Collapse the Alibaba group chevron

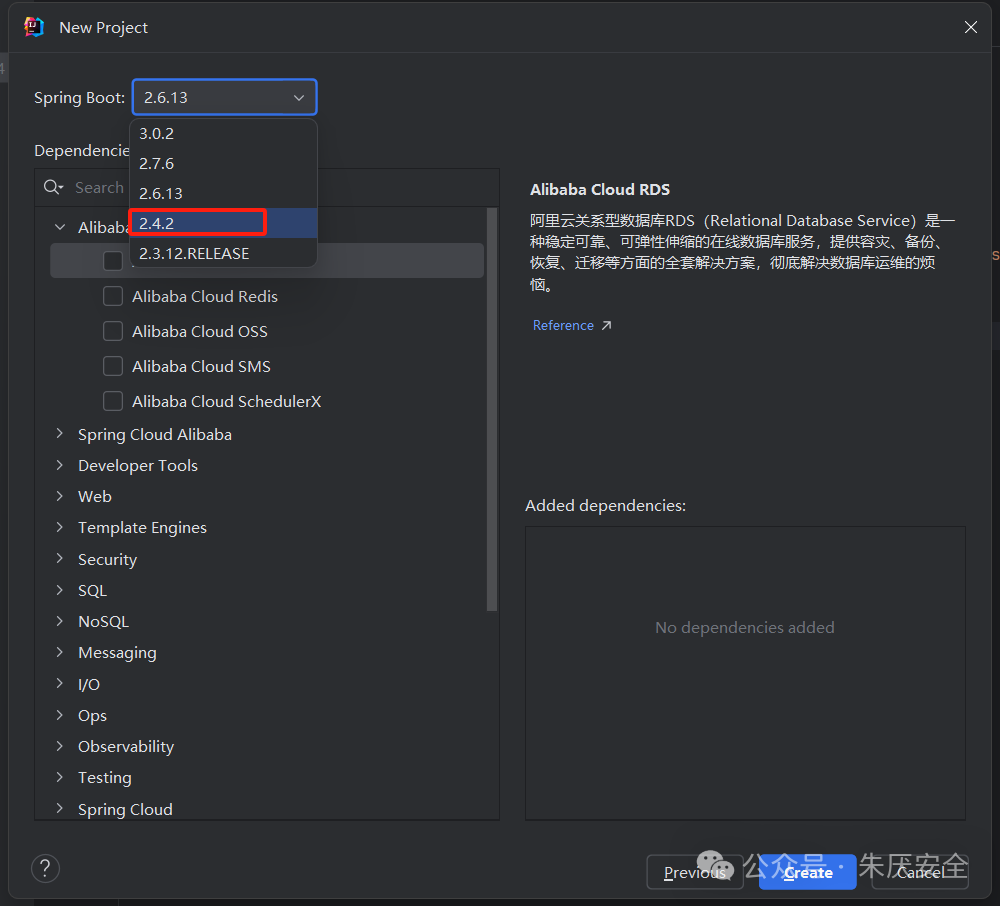(60, 227)
